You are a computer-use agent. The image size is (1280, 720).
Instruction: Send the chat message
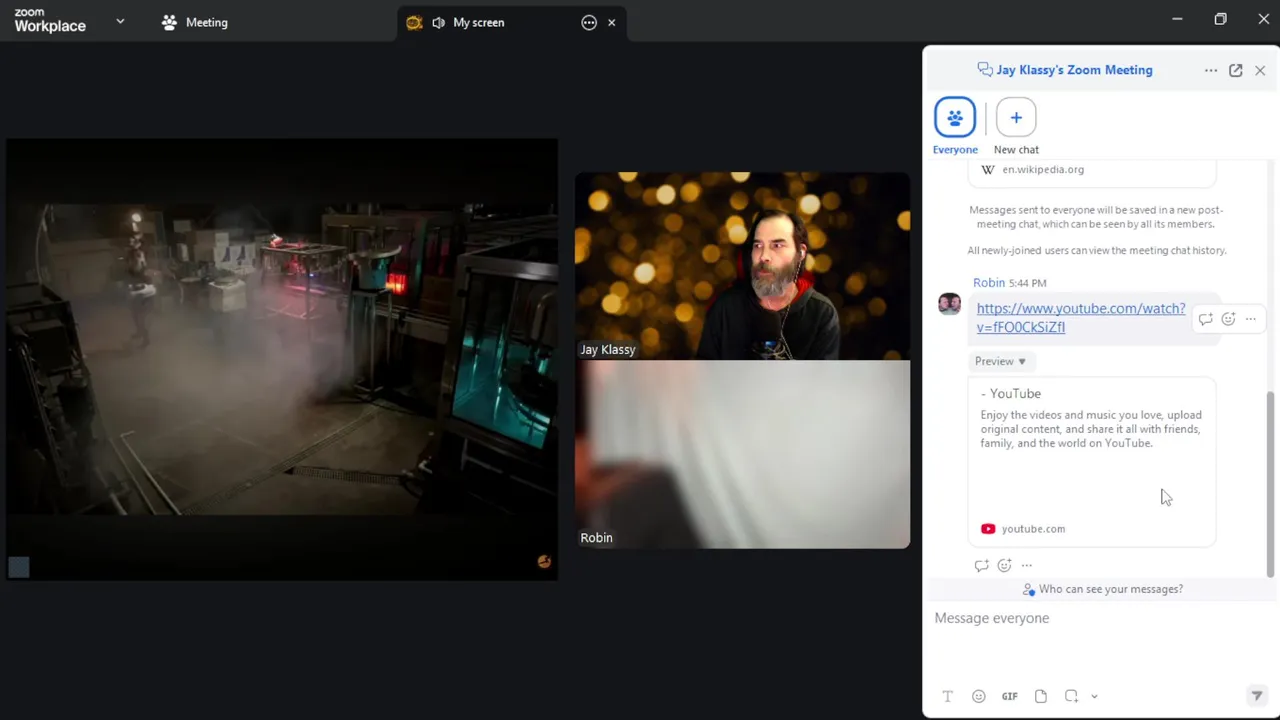1257,696
